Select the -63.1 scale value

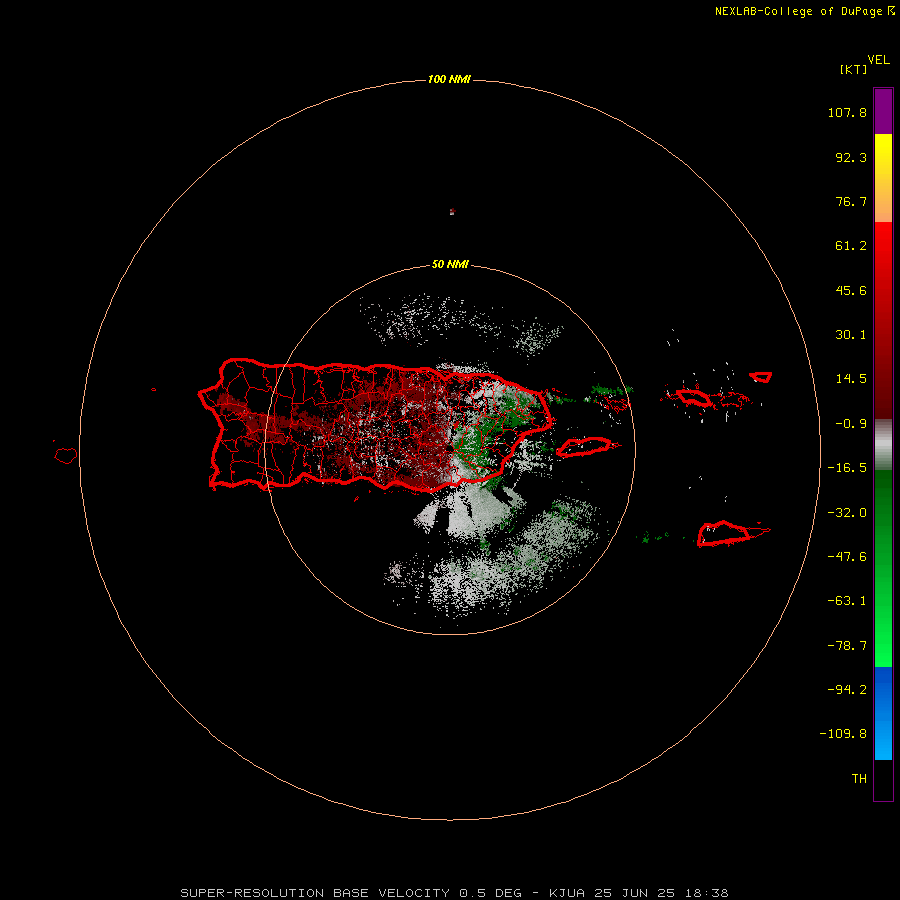(x=847, y=601)
